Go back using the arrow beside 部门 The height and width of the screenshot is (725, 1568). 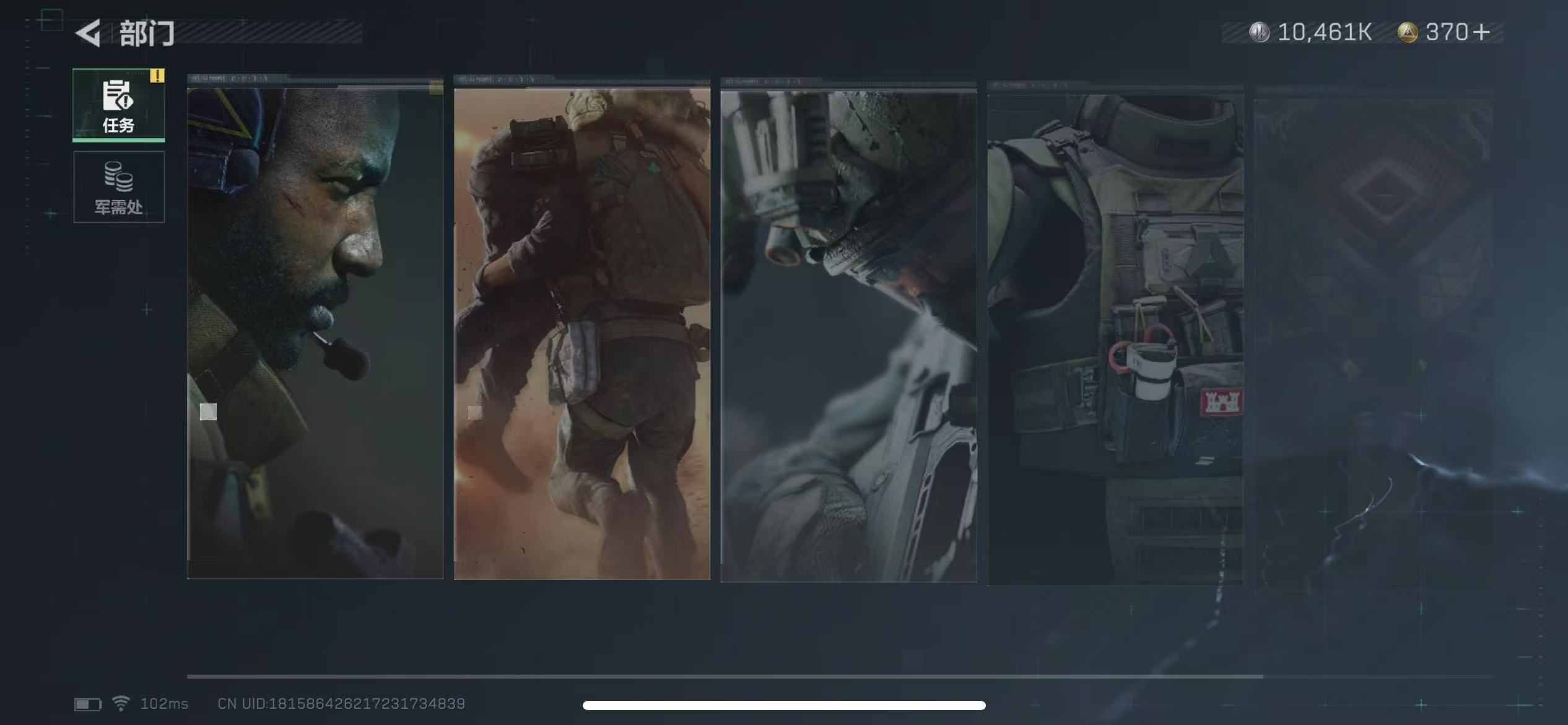[88, 33]
